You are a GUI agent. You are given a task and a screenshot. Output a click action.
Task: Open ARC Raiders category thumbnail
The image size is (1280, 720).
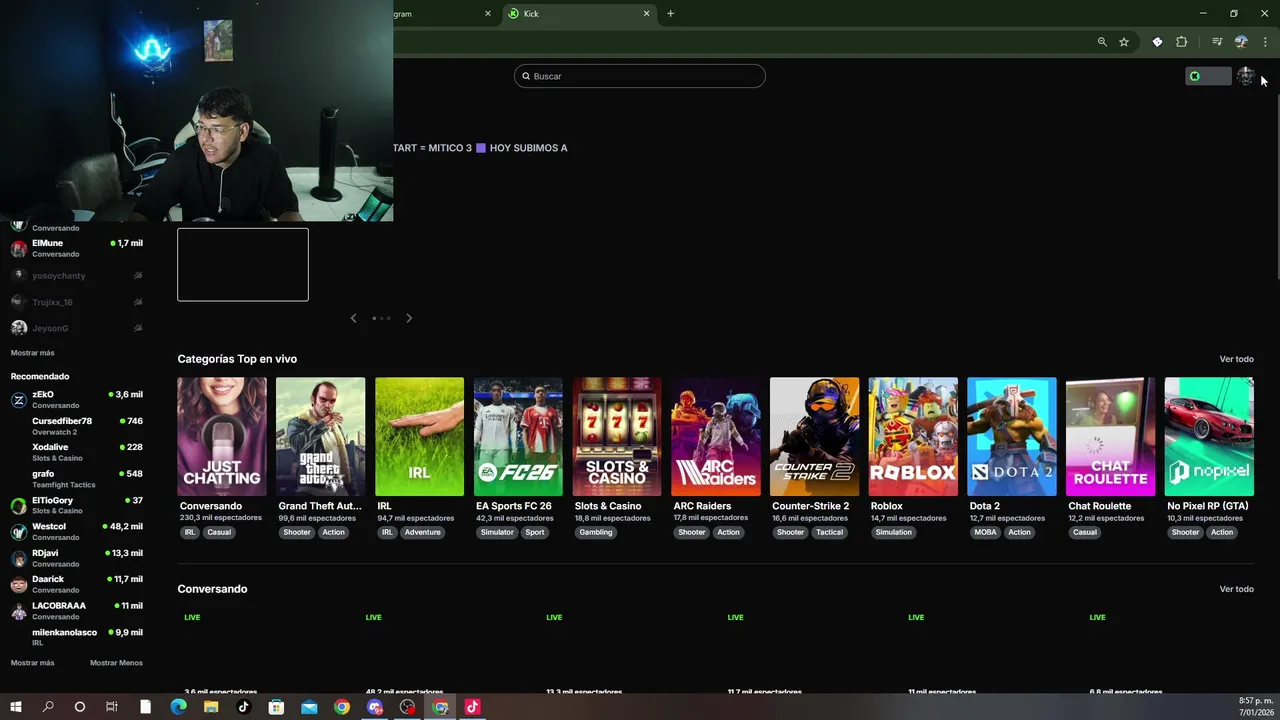[716, 436]
